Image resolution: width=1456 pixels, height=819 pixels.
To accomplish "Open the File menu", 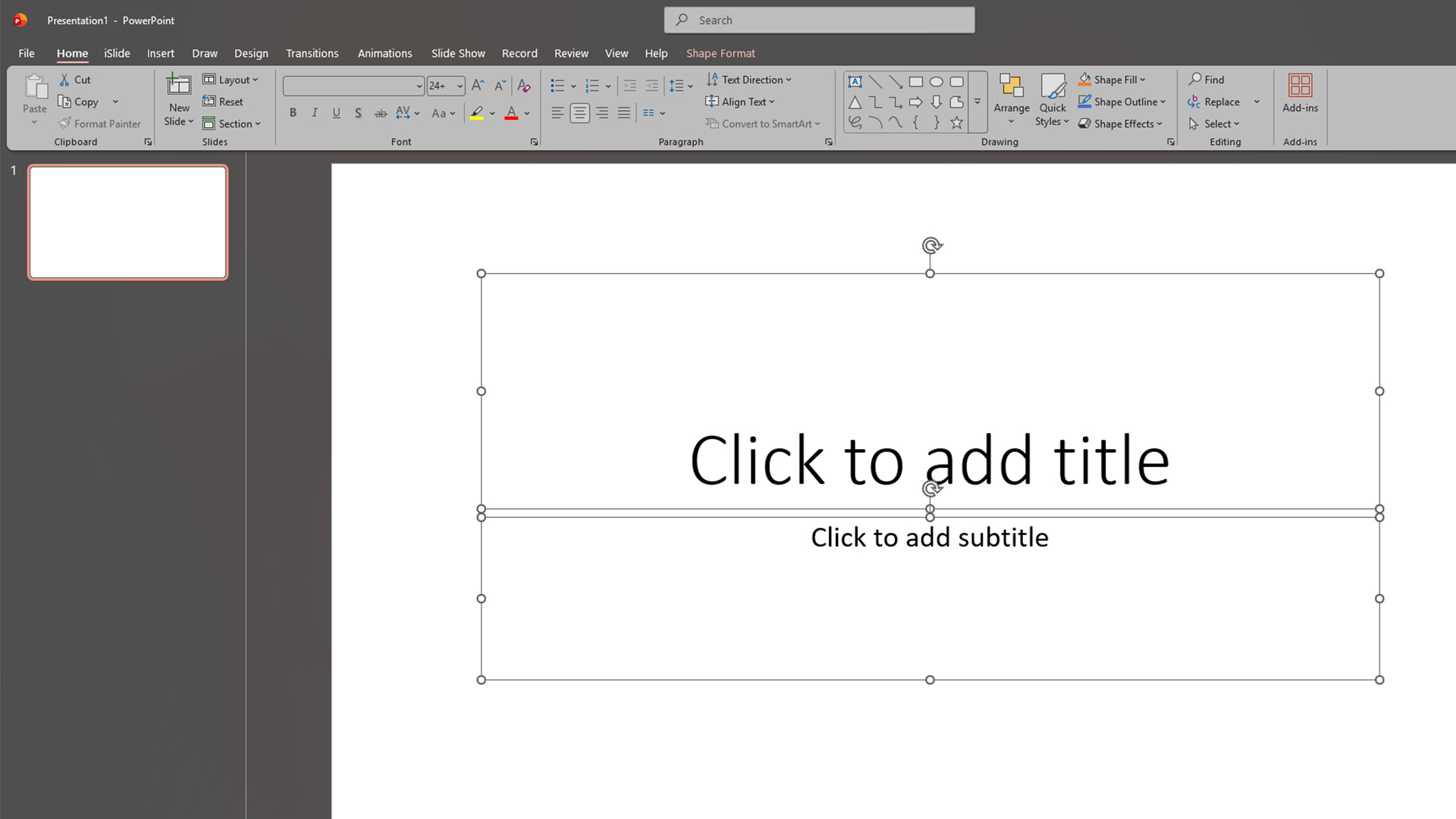I will point(27,53).
